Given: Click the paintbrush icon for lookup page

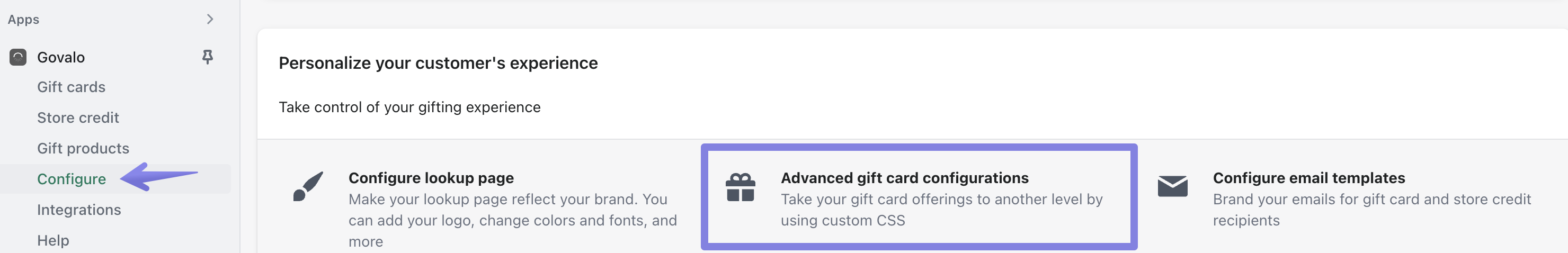Looking at the screenshot, I should point(308,187).
